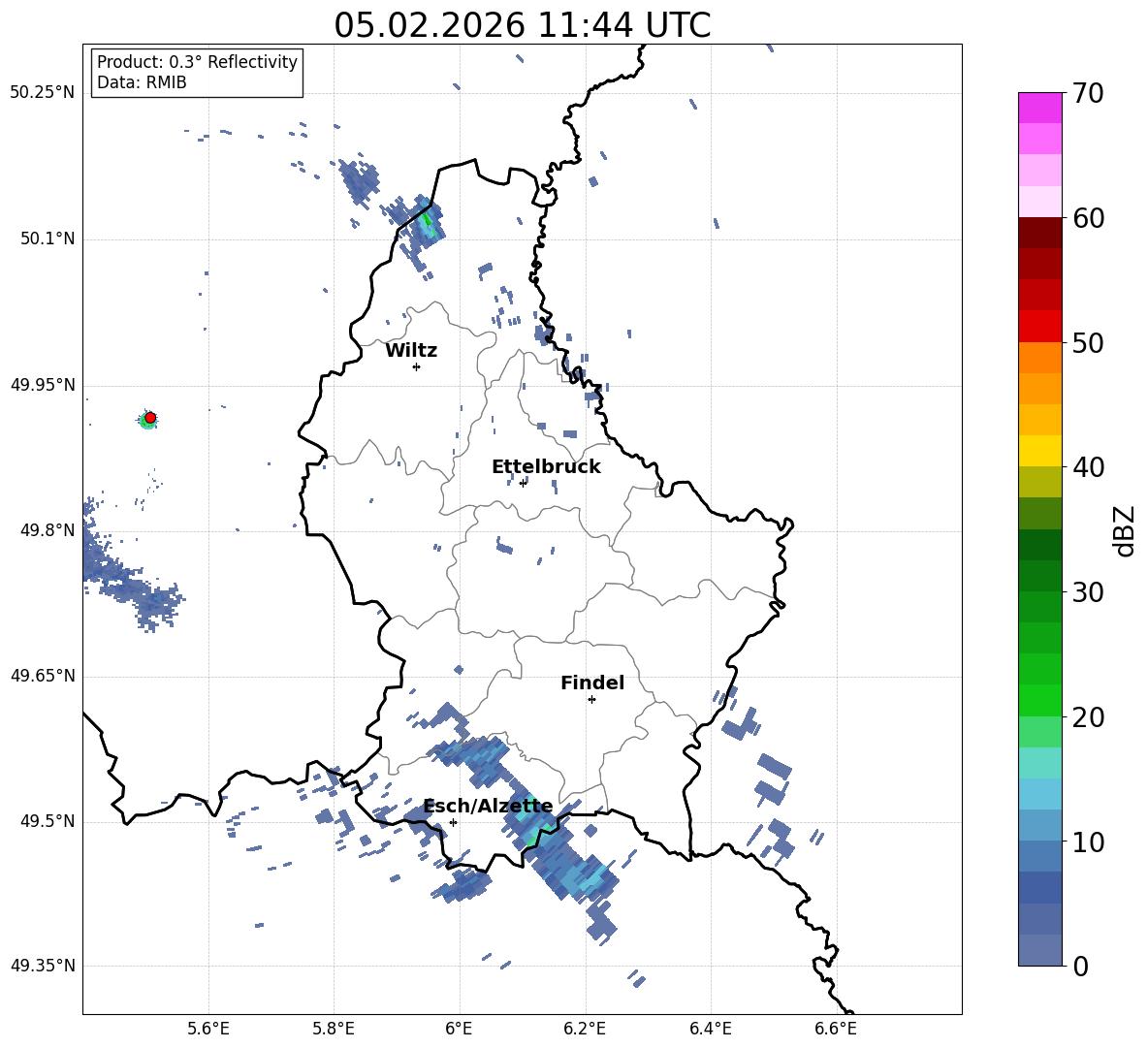Click latitude label 49.5°N
This screenshot has width=1148, height=1048.
pyautogui.click(x=48, y=821)
